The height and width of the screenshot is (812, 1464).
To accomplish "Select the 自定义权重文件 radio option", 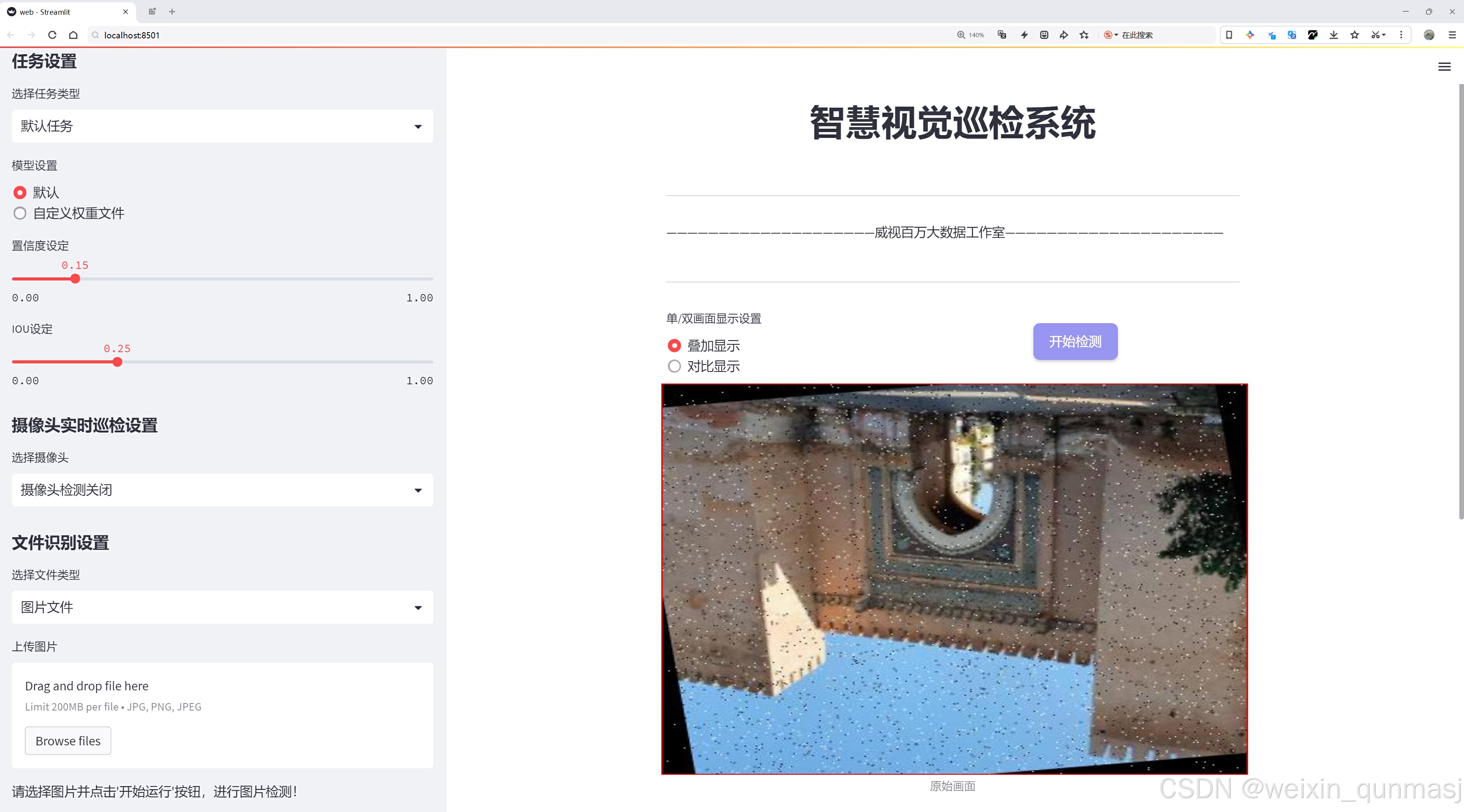I will point(20,213).
